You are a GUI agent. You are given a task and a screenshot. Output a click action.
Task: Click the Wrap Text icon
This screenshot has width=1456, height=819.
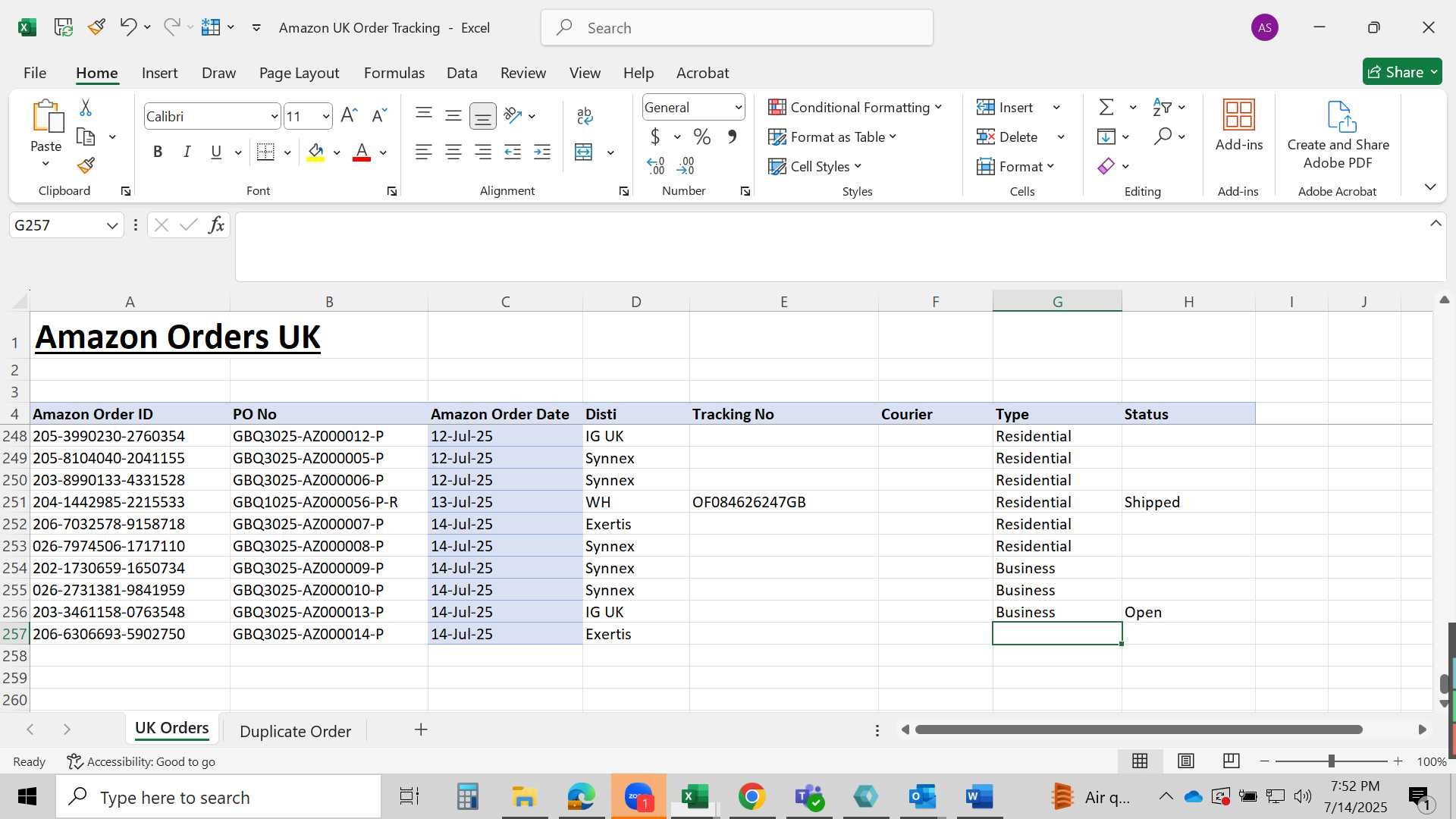(585, 115)
